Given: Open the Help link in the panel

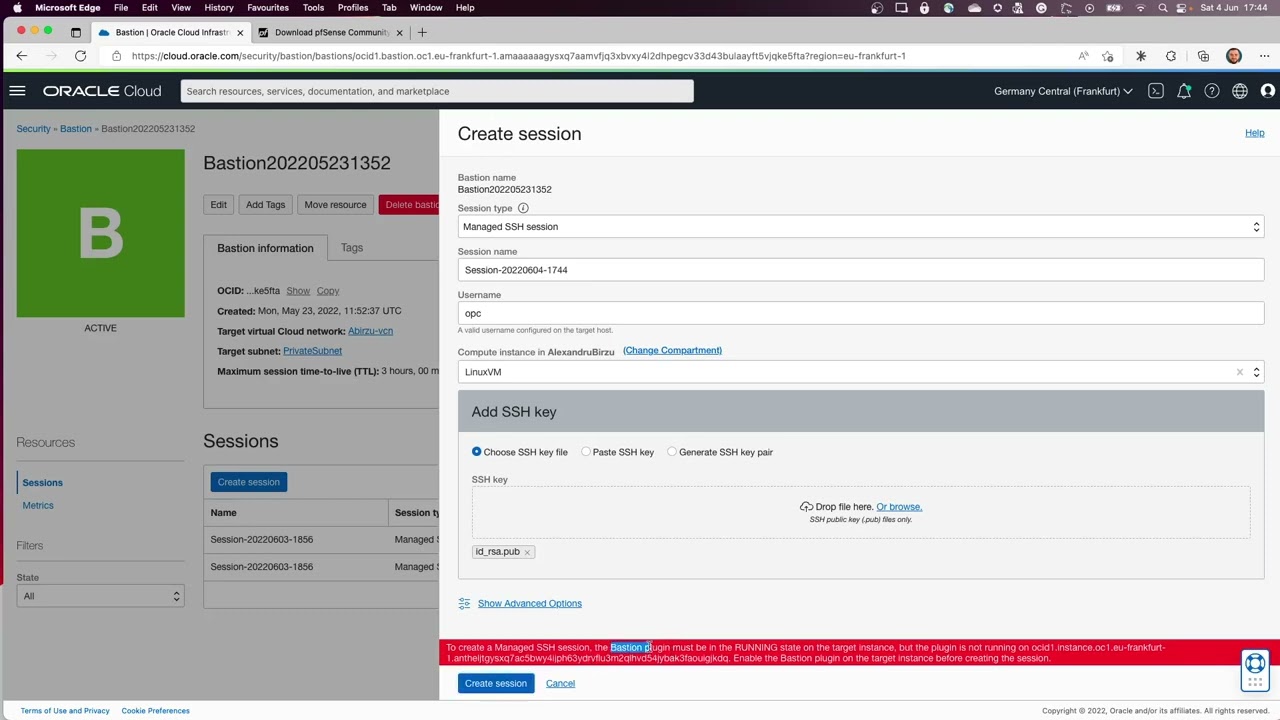Looking at the screenshot, I should point(1254,133).
